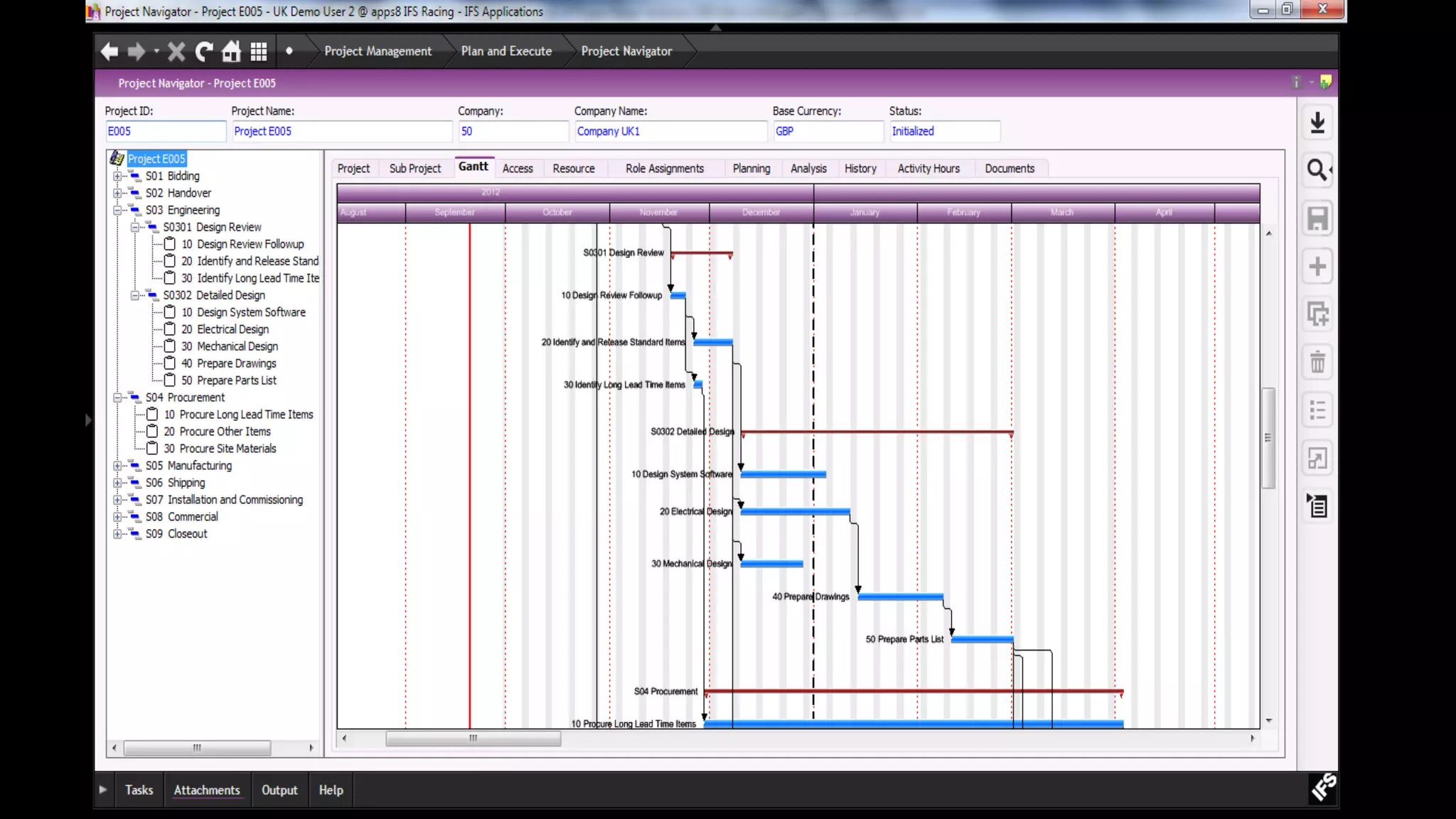Click the Search magnifier icon on right toolbar
The height and width of the screenshot is (819, 1456).
[x=1317, y=170]
